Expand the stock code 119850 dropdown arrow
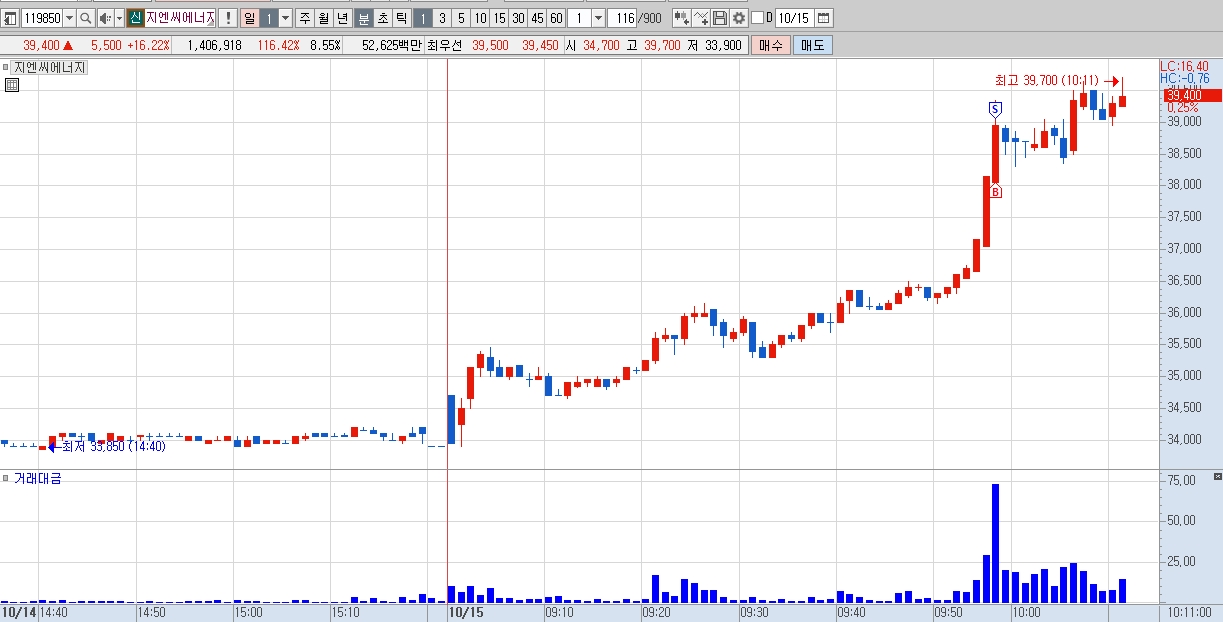 [x=69, y=18]
